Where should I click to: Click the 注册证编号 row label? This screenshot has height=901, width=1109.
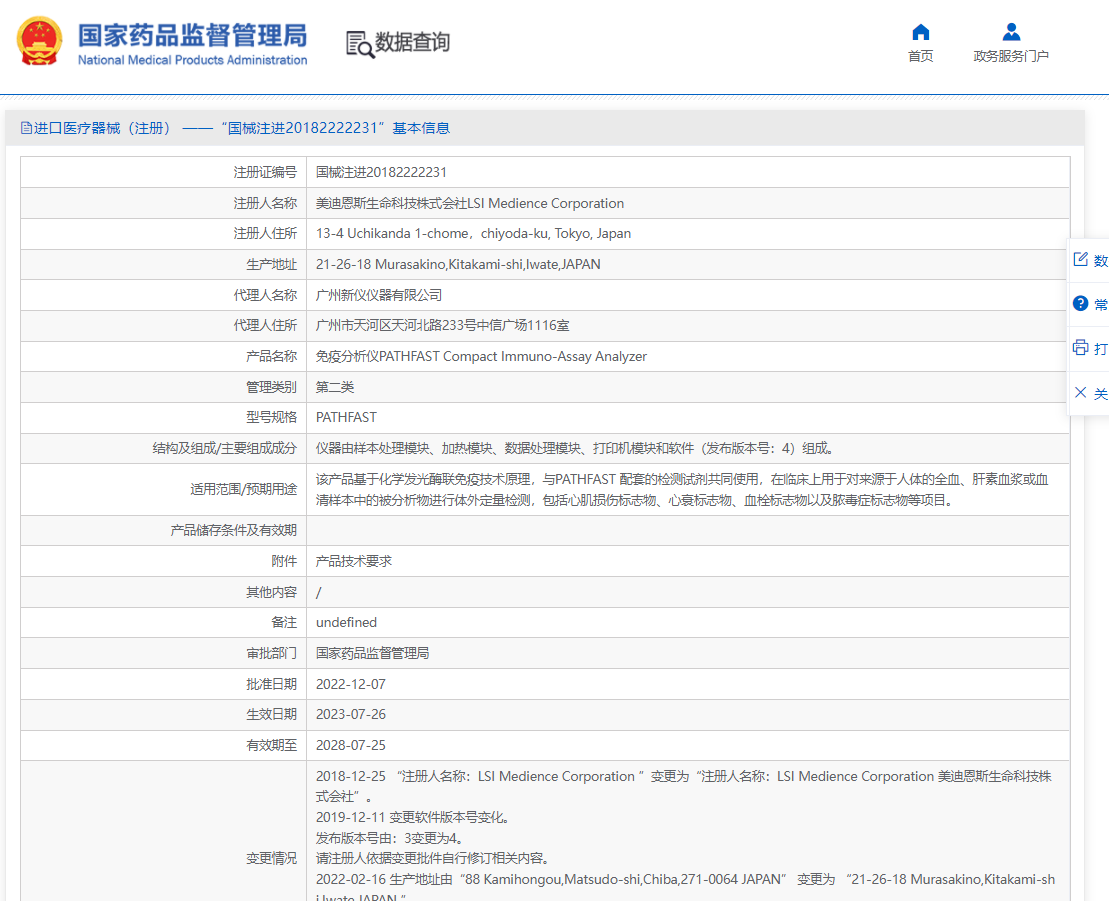tap(265, 173)
